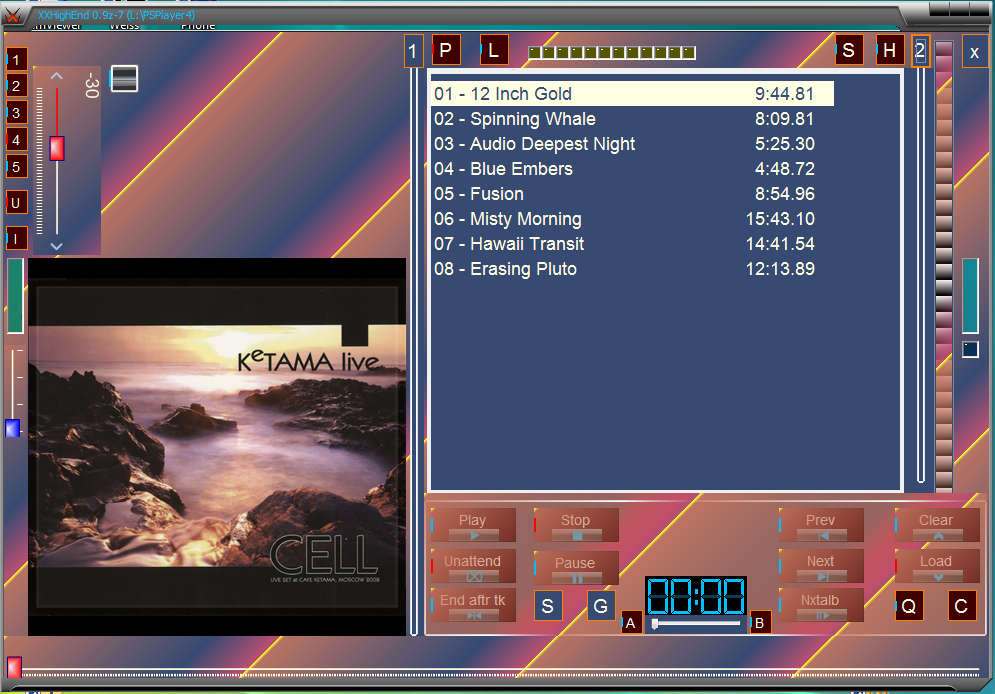Click the P button above the playlist
The width and height of the screenshot is (995, 694).
point(446,50)
